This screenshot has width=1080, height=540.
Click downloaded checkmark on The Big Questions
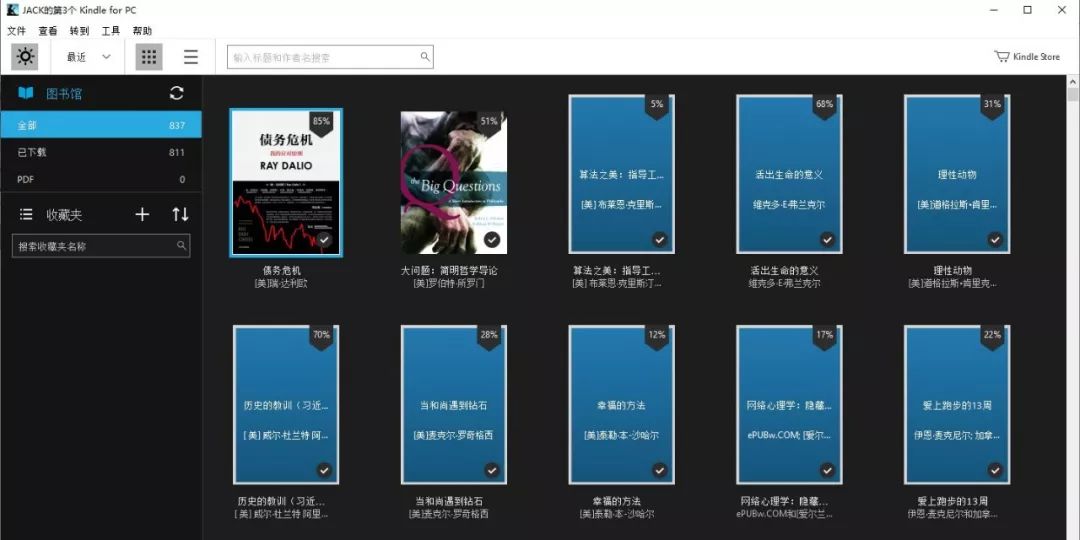click(x=491, y=240)
